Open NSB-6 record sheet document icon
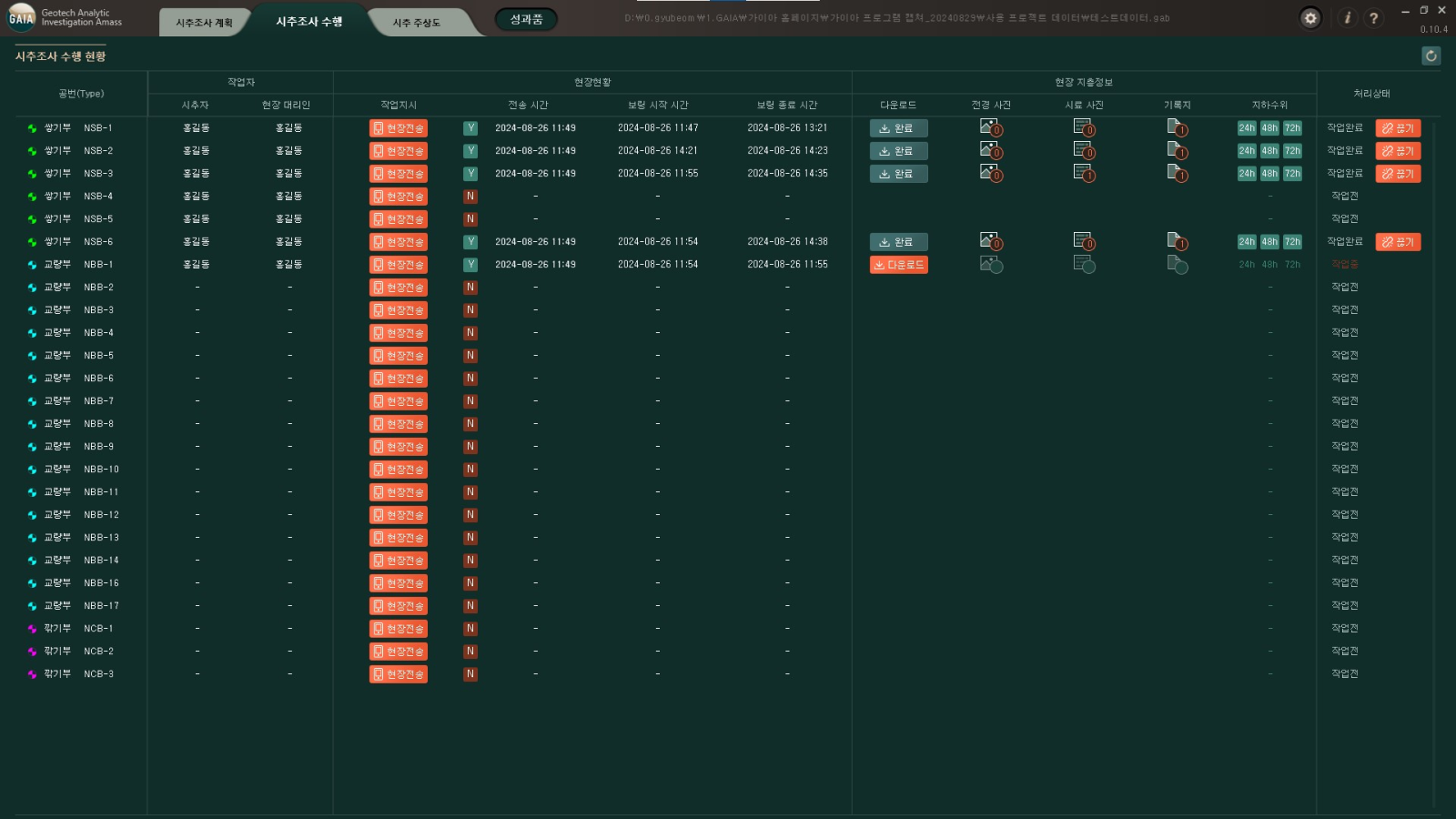 1177,242
